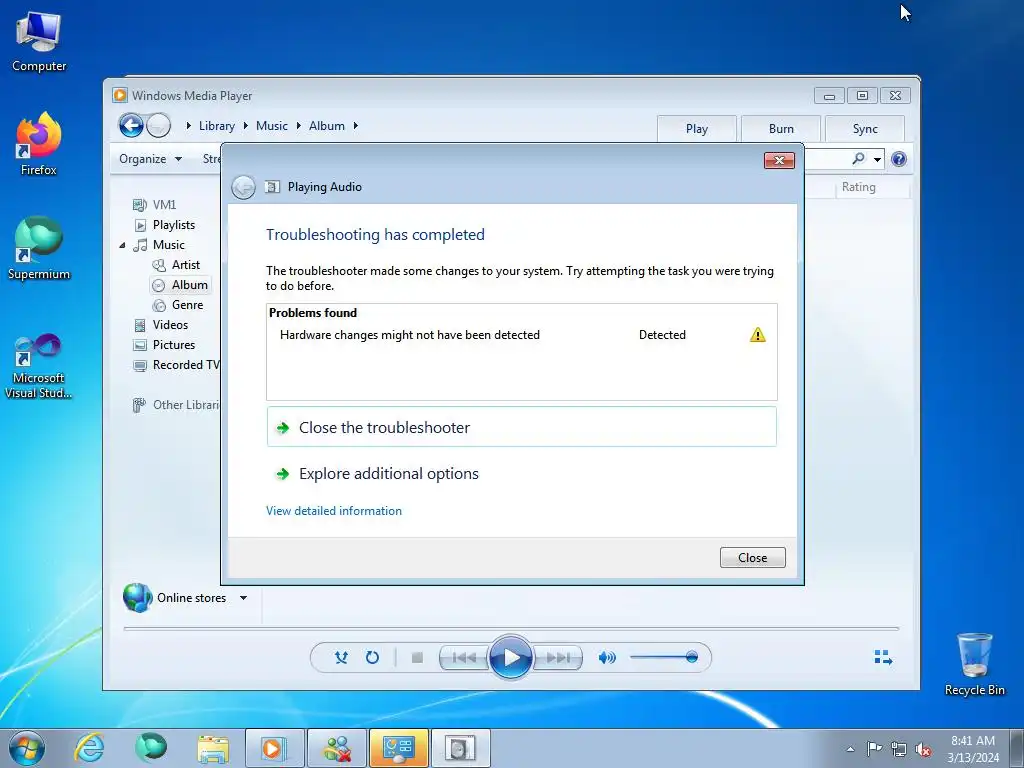Open the Windows Start orb

pos(27,748)
